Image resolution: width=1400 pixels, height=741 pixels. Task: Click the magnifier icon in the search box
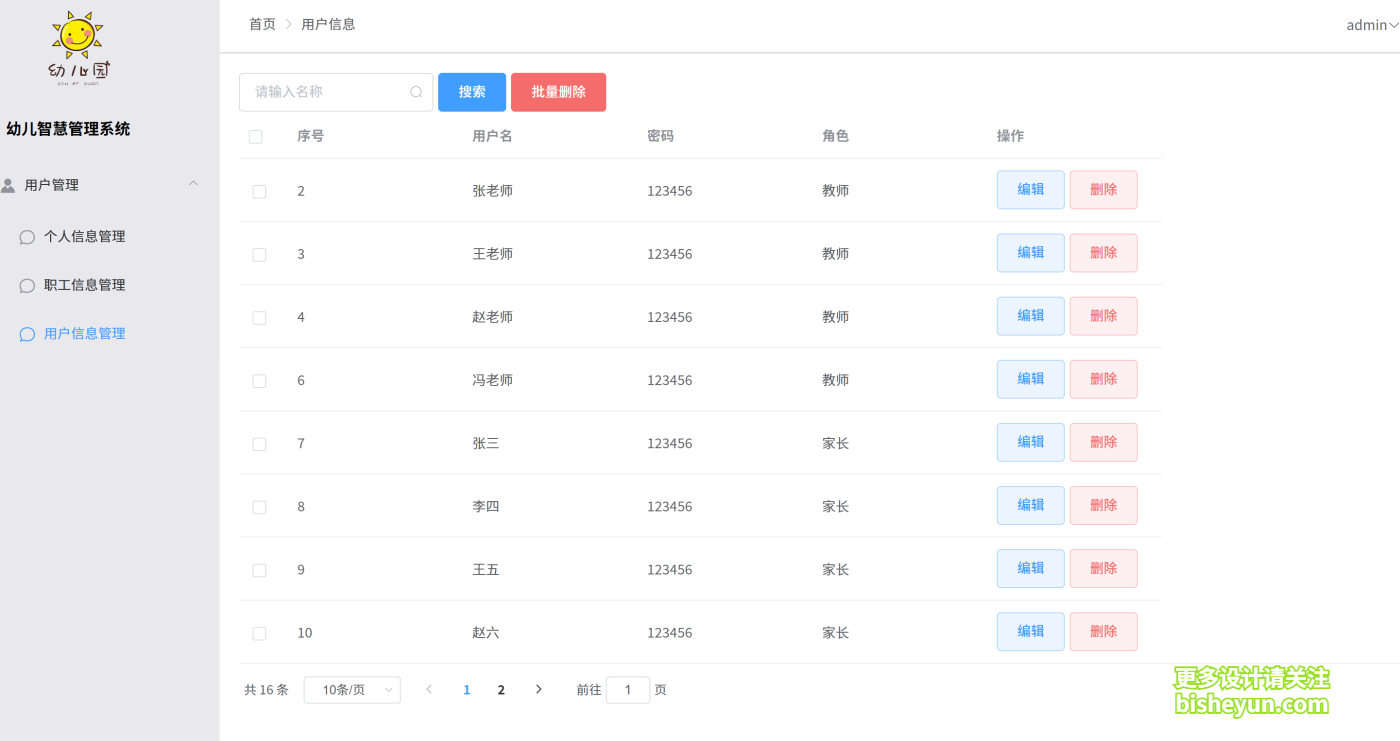[x=416, y=92]
